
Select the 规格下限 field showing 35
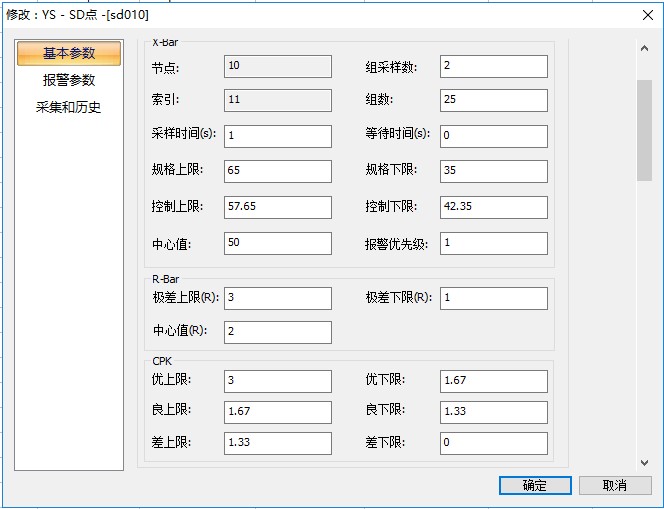pos(493,171)
